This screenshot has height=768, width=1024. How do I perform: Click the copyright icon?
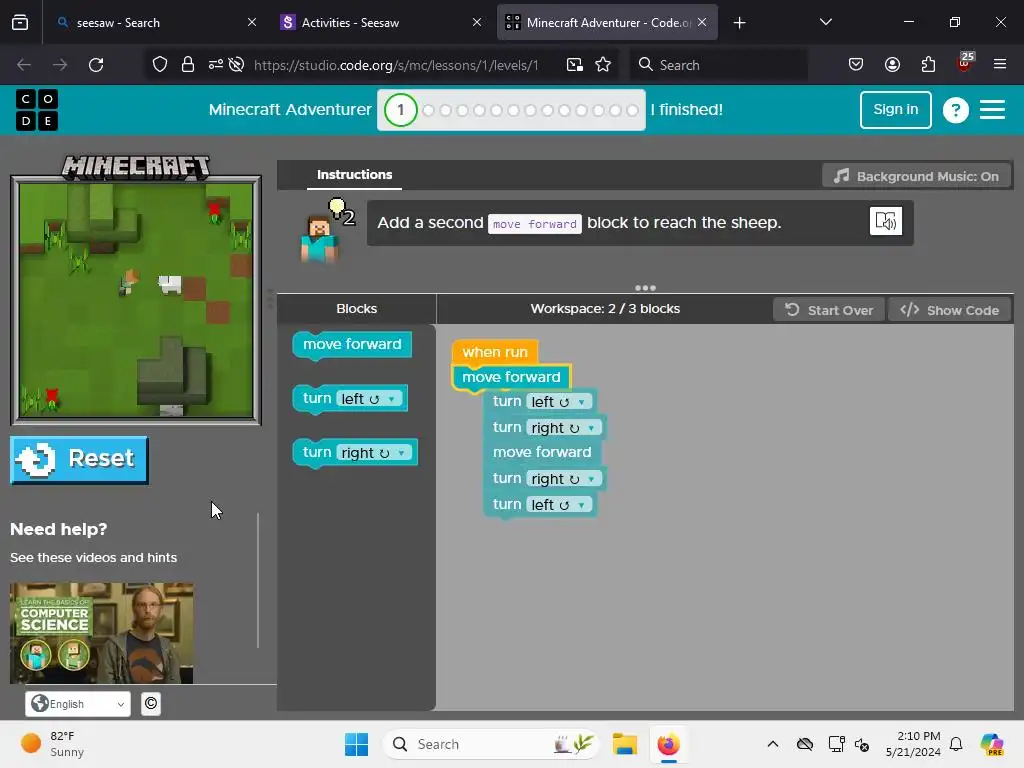[151, 703]
